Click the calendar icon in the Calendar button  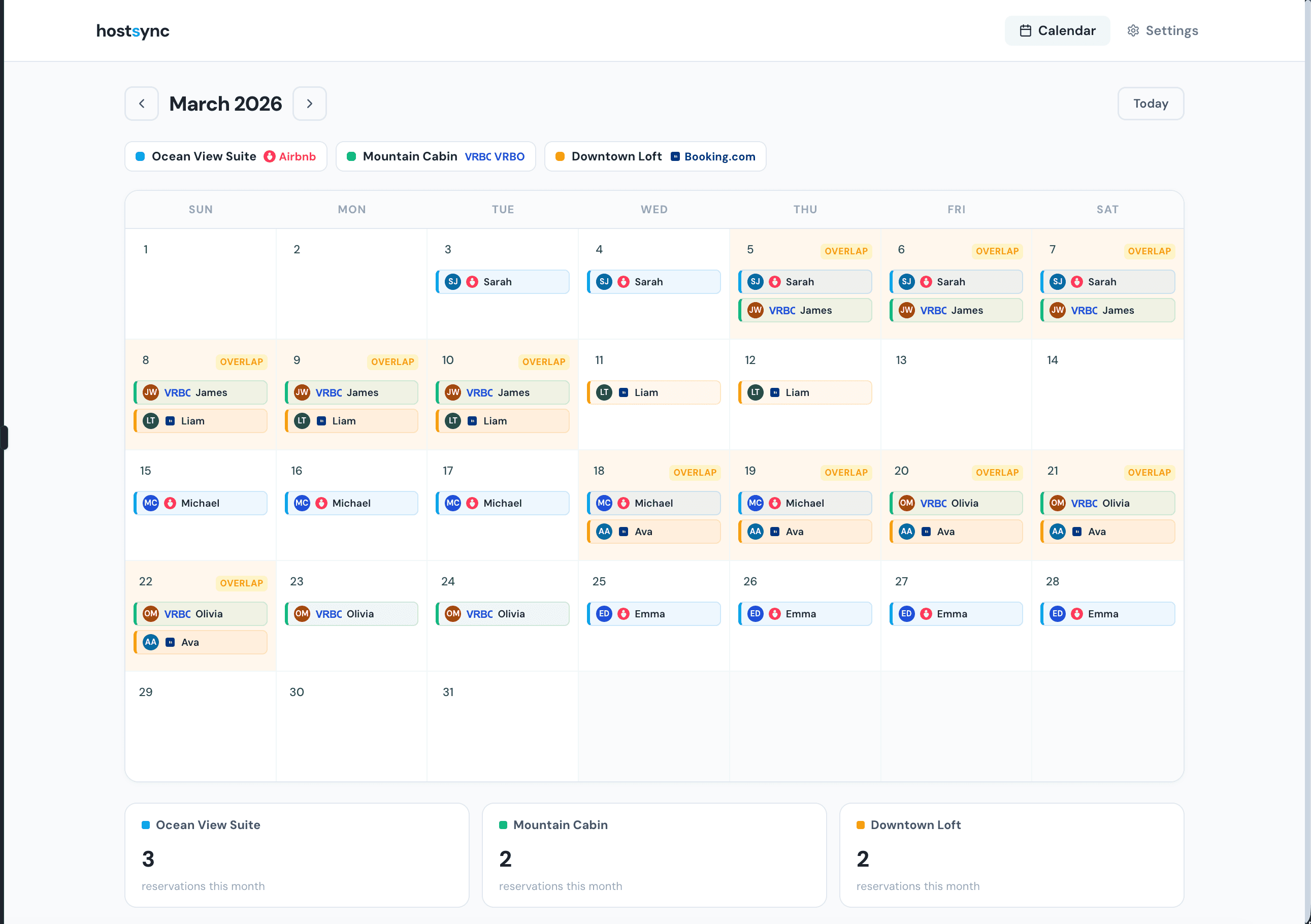1026,30
